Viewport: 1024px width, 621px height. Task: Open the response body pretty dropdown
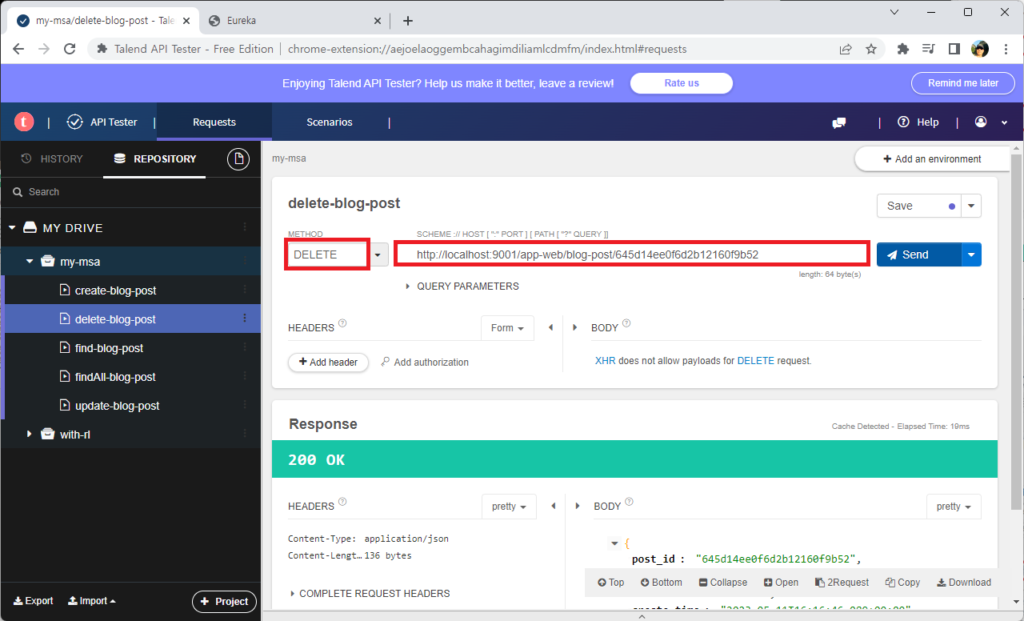953,506
